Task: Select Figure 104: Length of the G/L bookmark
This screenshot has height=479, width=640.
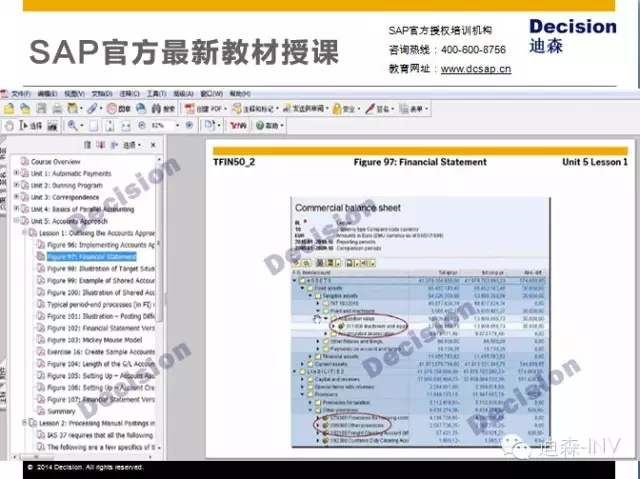Action: (x=101, y=364)
